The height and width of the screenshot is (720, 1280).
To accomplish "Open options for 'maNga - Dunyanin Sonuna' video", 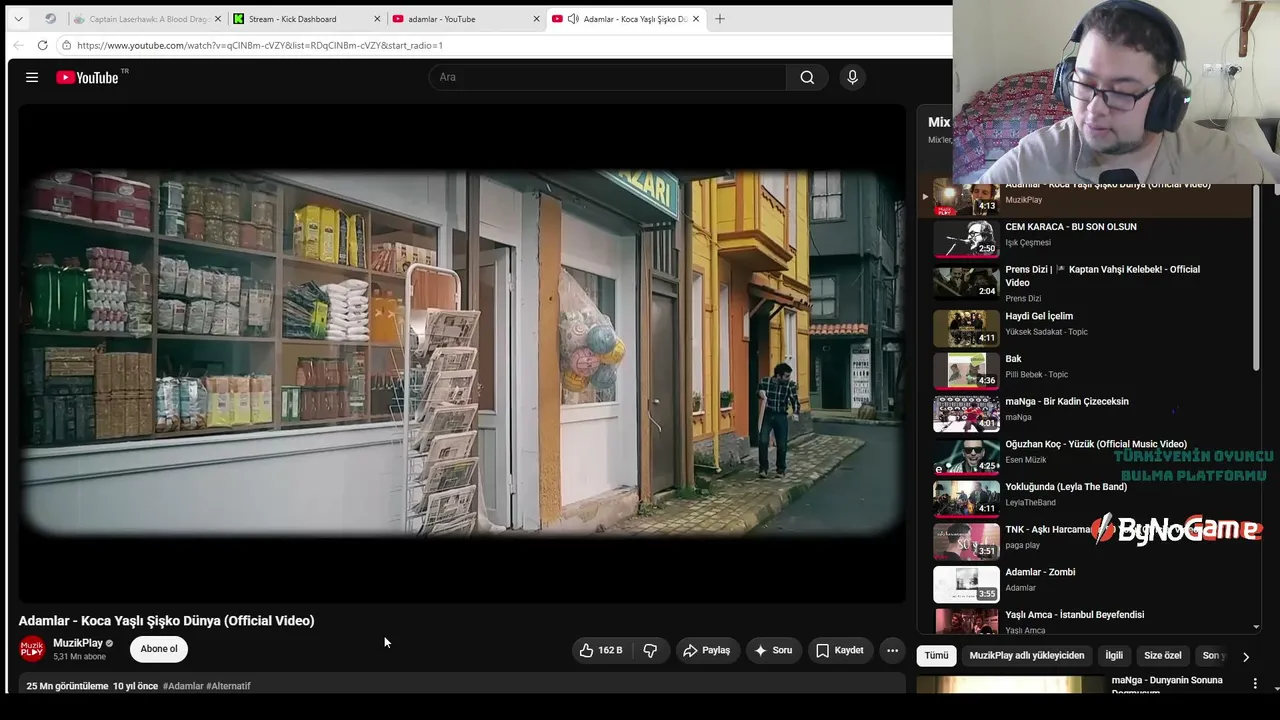I will coord(1255,683).
